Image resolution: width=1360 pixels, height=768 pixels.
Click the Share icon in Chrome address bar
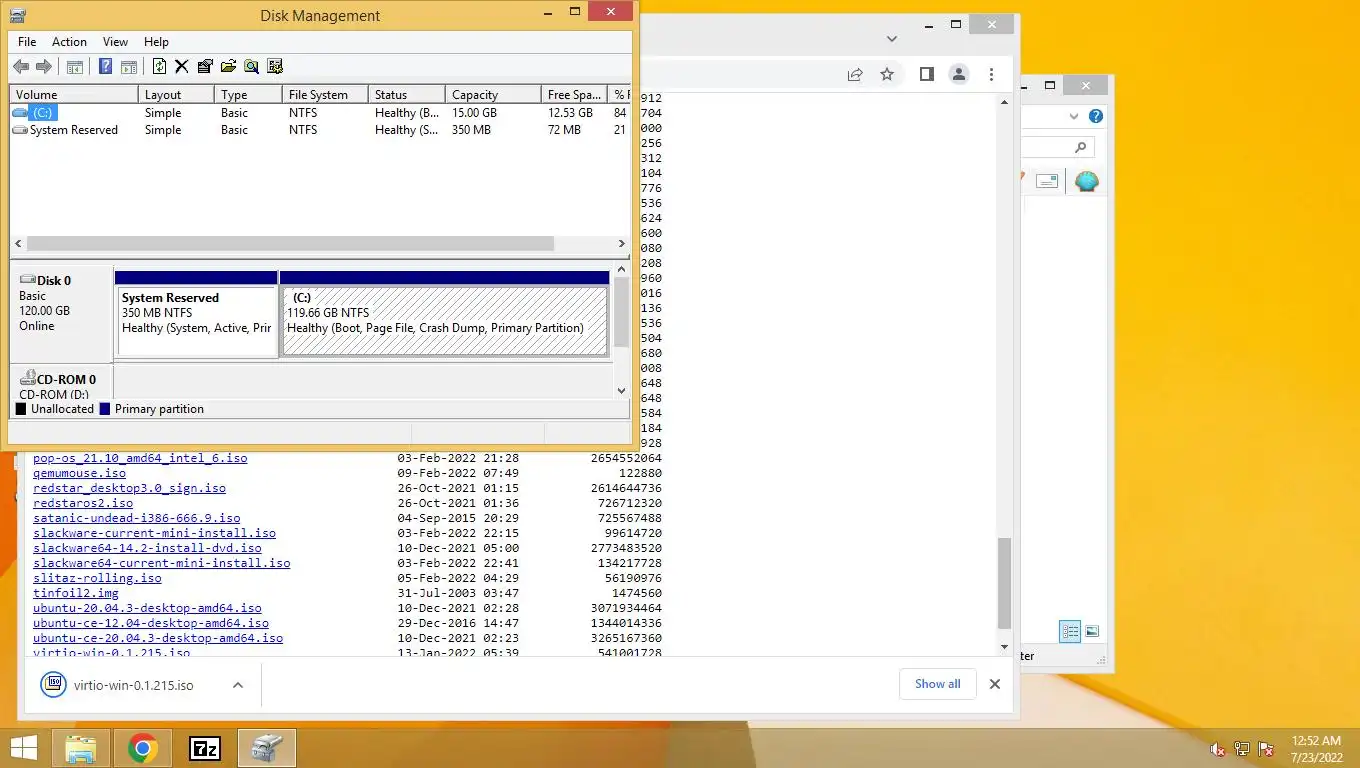click(855, 74)
